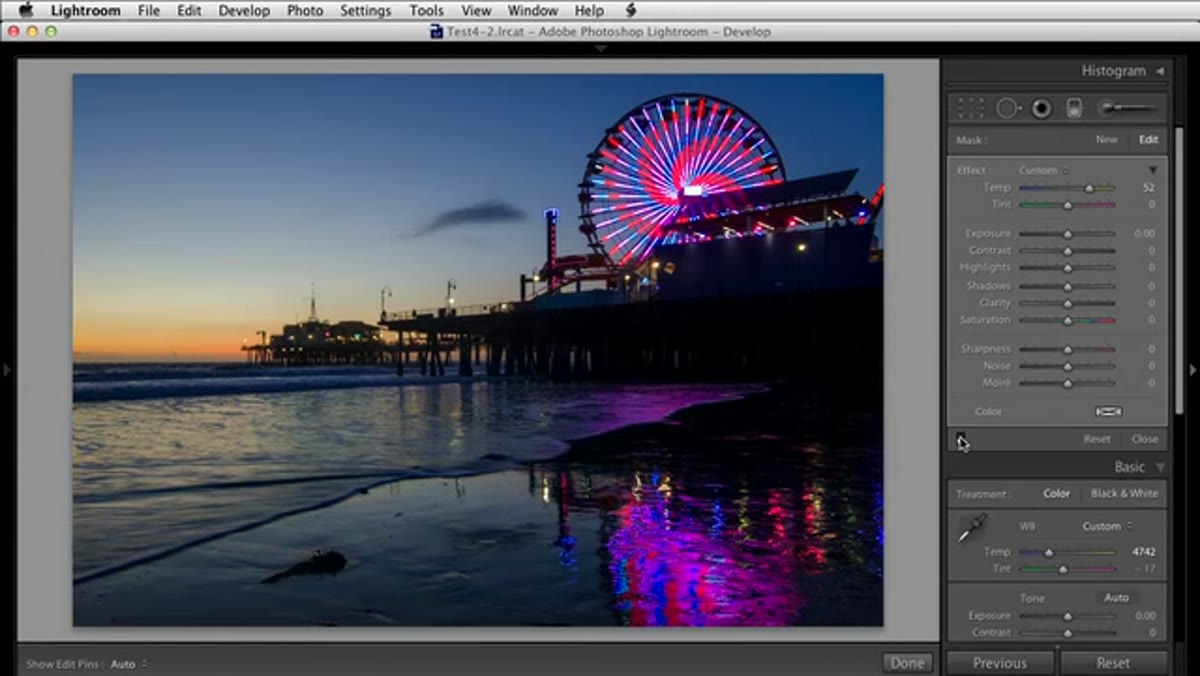1200x676 pixels.
Task: Select the Adjustment Brush tool
Action: [x=1128, y=108]
